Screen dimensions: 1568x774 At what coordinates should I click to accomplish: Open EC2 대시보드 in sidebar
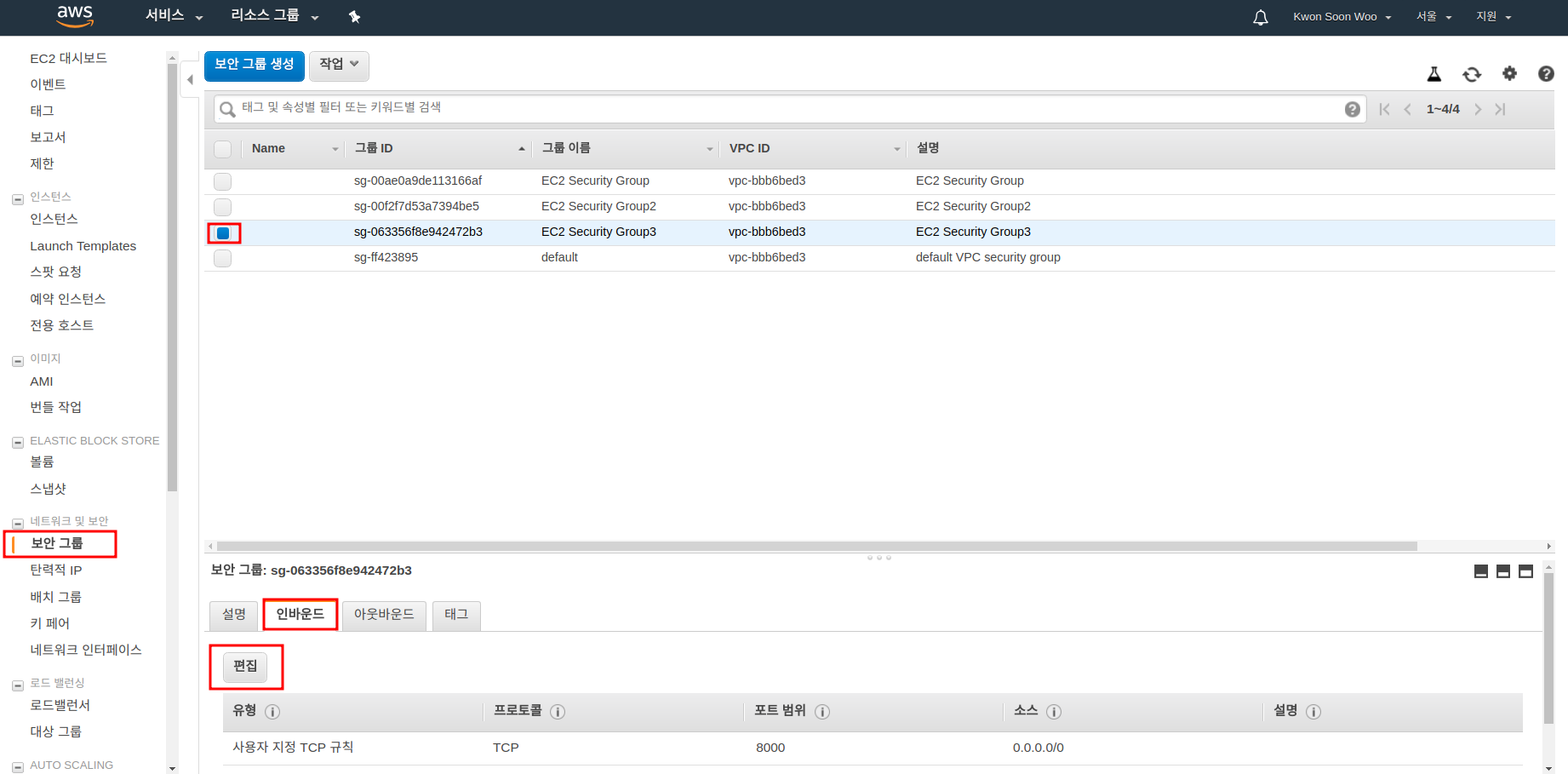(x=68, y=59)
